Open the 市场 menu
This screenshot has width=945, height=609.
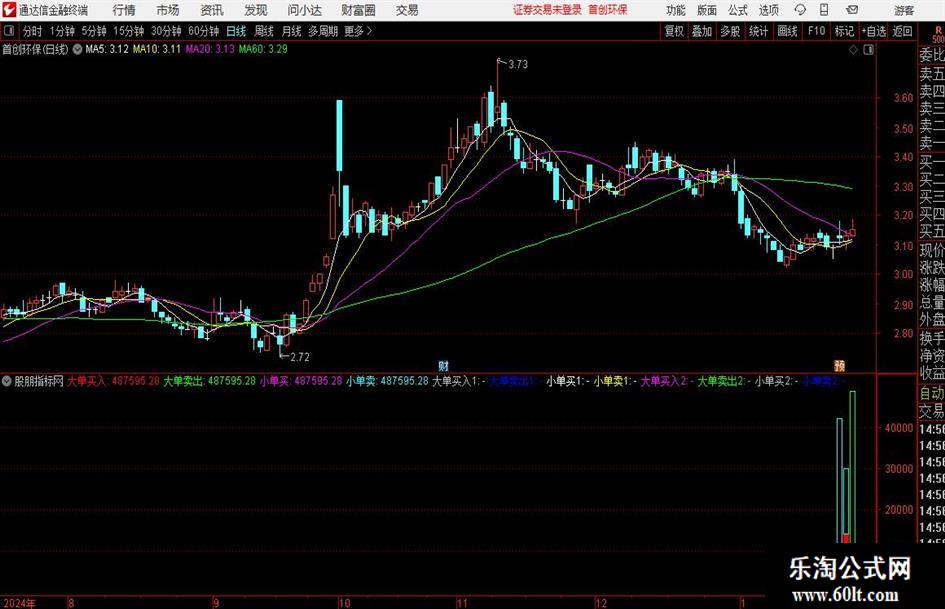click(x=168, y=10)
